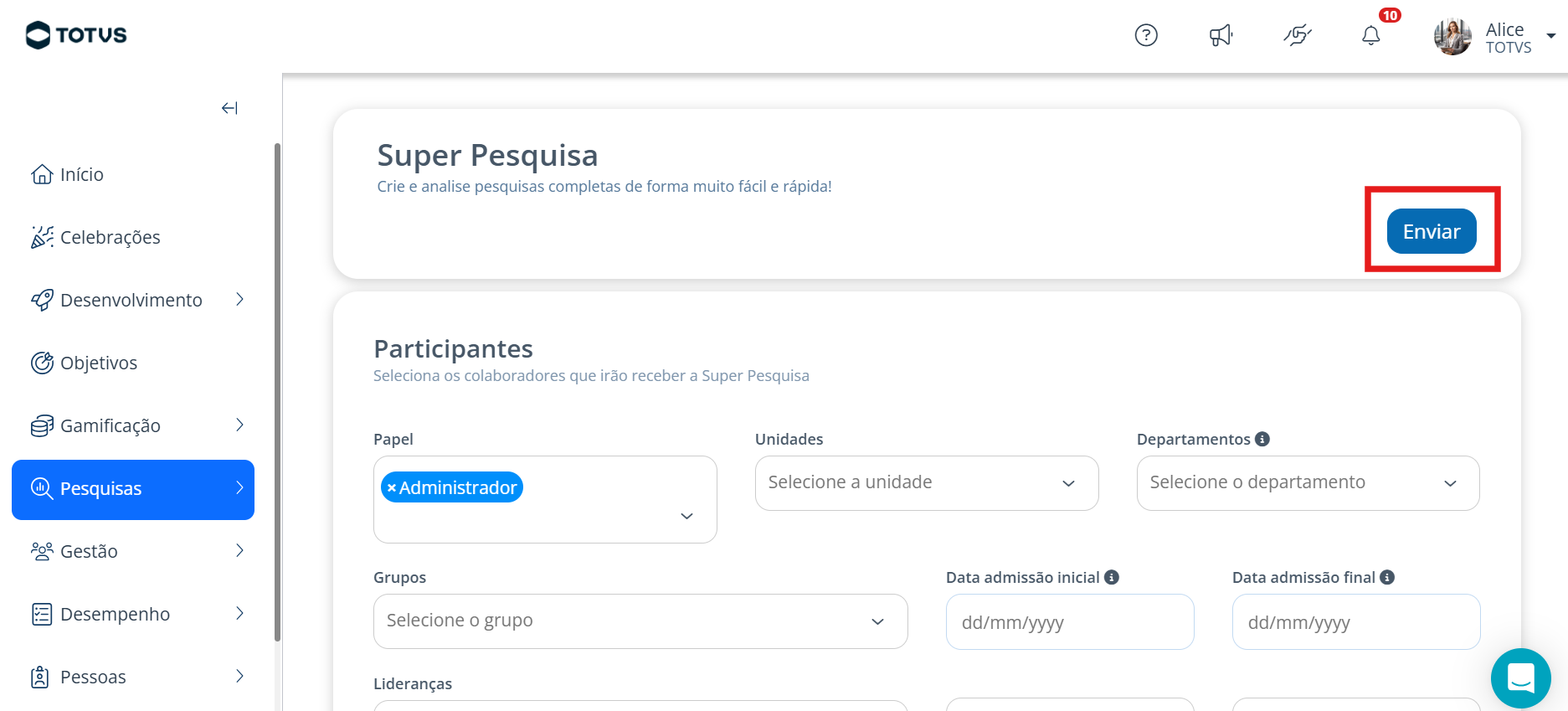Show info for Data admissão inicial
1568x711 pixels.
click(1112, 577)
